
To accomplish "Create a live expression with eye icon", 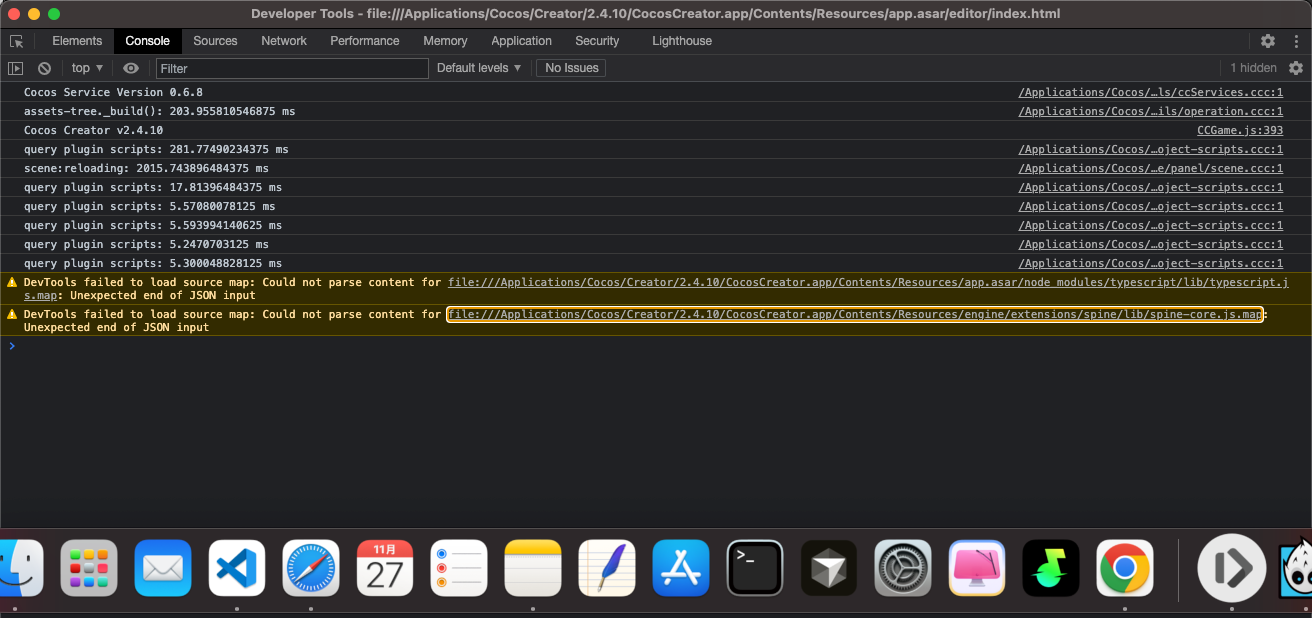I will pos(131,68).
